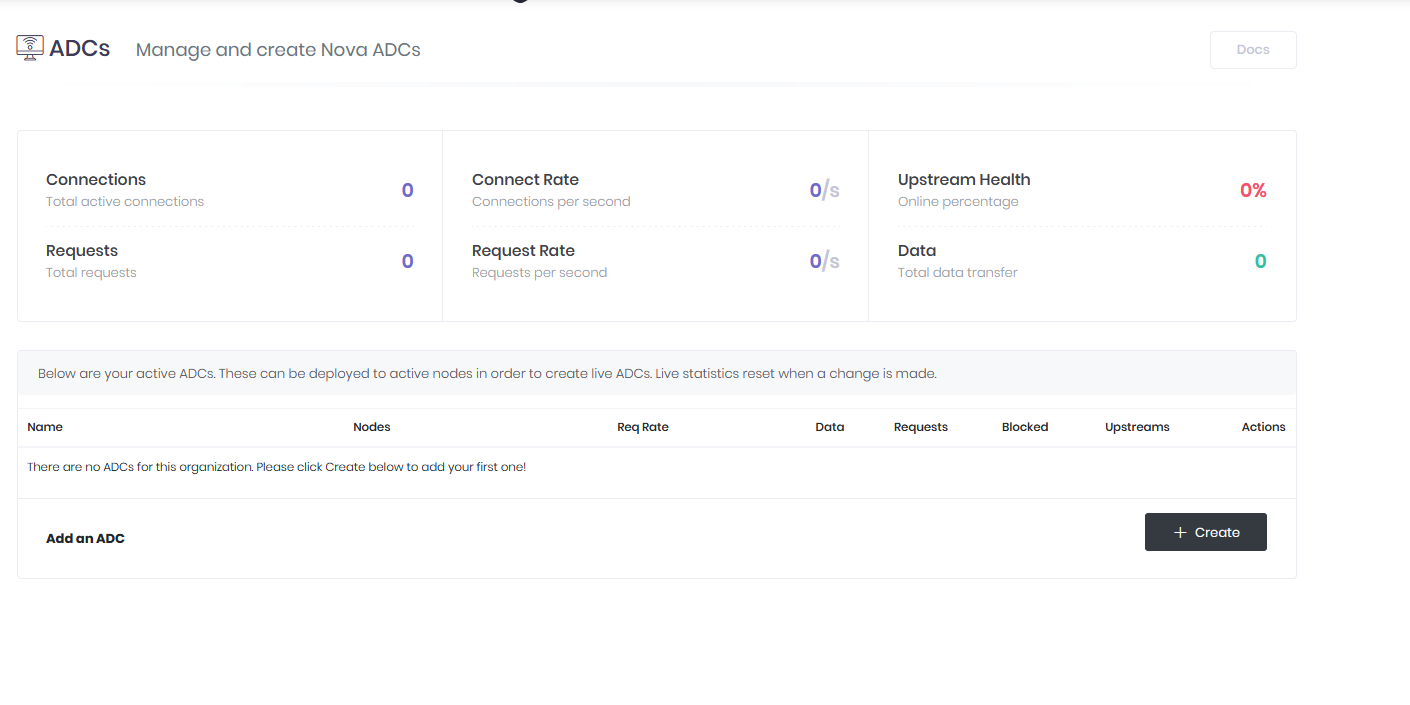Click the 'Below are your active ADCs' info banner
The width and height of the screenshot is (1410, 705).
pos(657,374)
